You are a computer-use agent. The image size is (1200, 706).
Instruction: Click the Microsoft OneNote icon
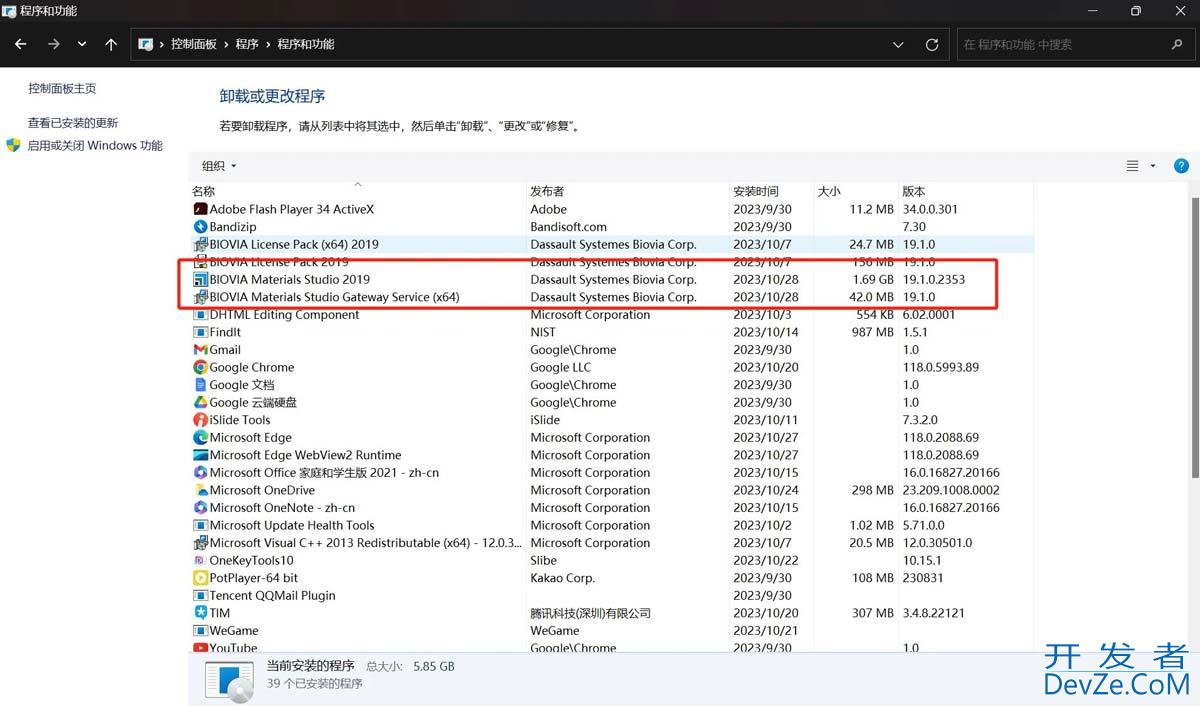(200, 508)
